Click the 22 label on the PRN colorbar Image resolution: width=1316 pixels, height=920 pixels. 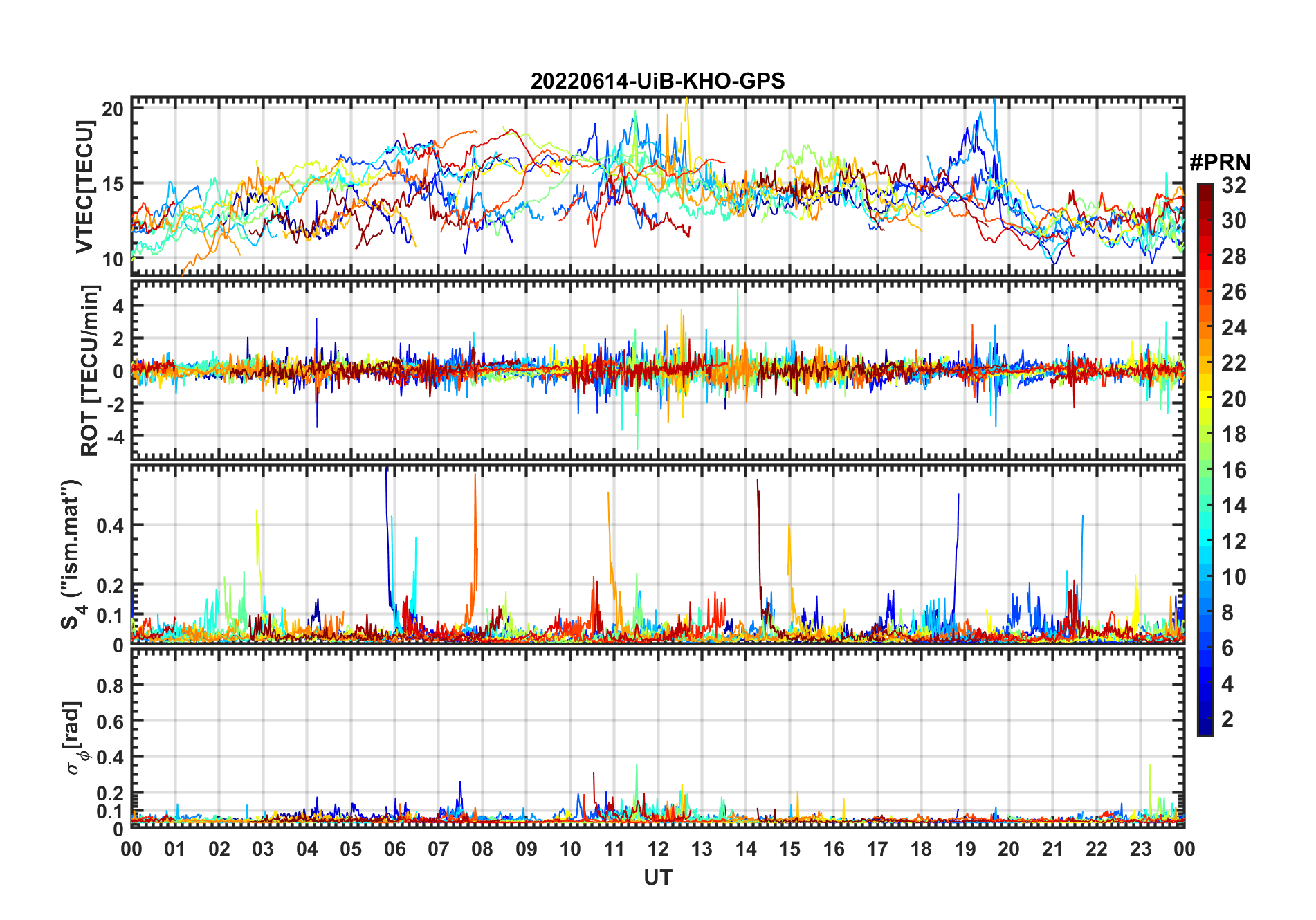1234,363
